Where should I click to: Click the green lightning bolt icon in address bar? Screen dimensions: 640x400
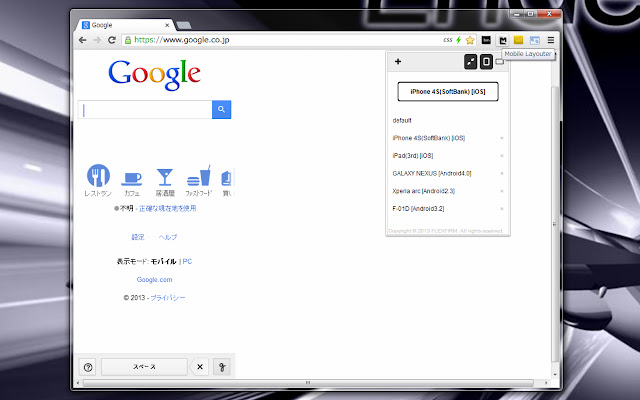coord(459,40)
